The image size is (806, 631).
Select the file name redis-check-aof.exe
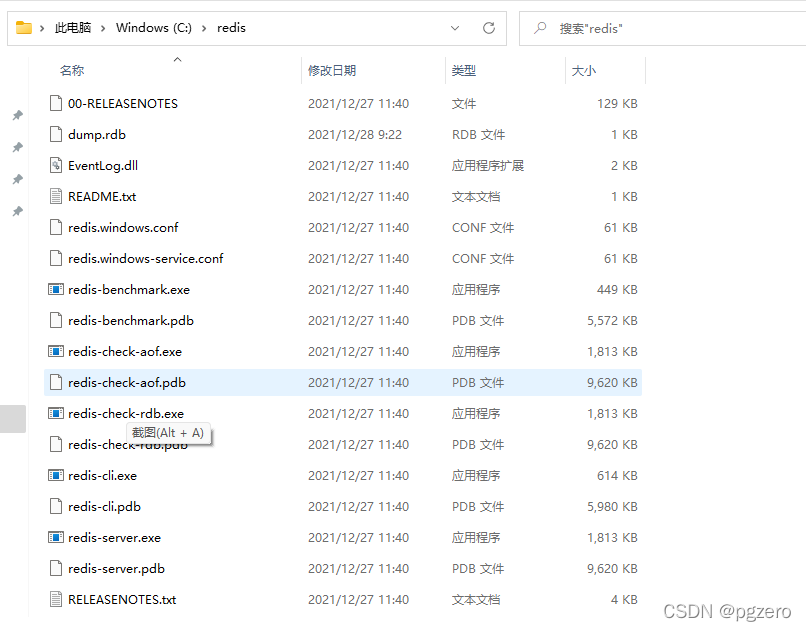click(x=125, y=351)
